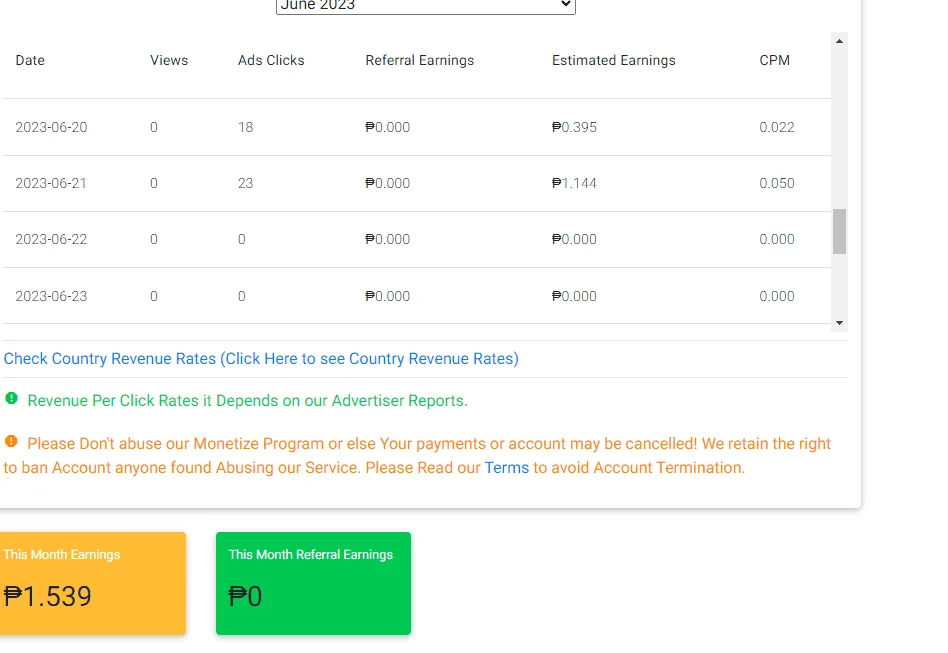Viewport: 948px width, 653px height.
Task: Click referral earnings ₱0.000 for 2023-06-21
Action: [x=388, y=183]
